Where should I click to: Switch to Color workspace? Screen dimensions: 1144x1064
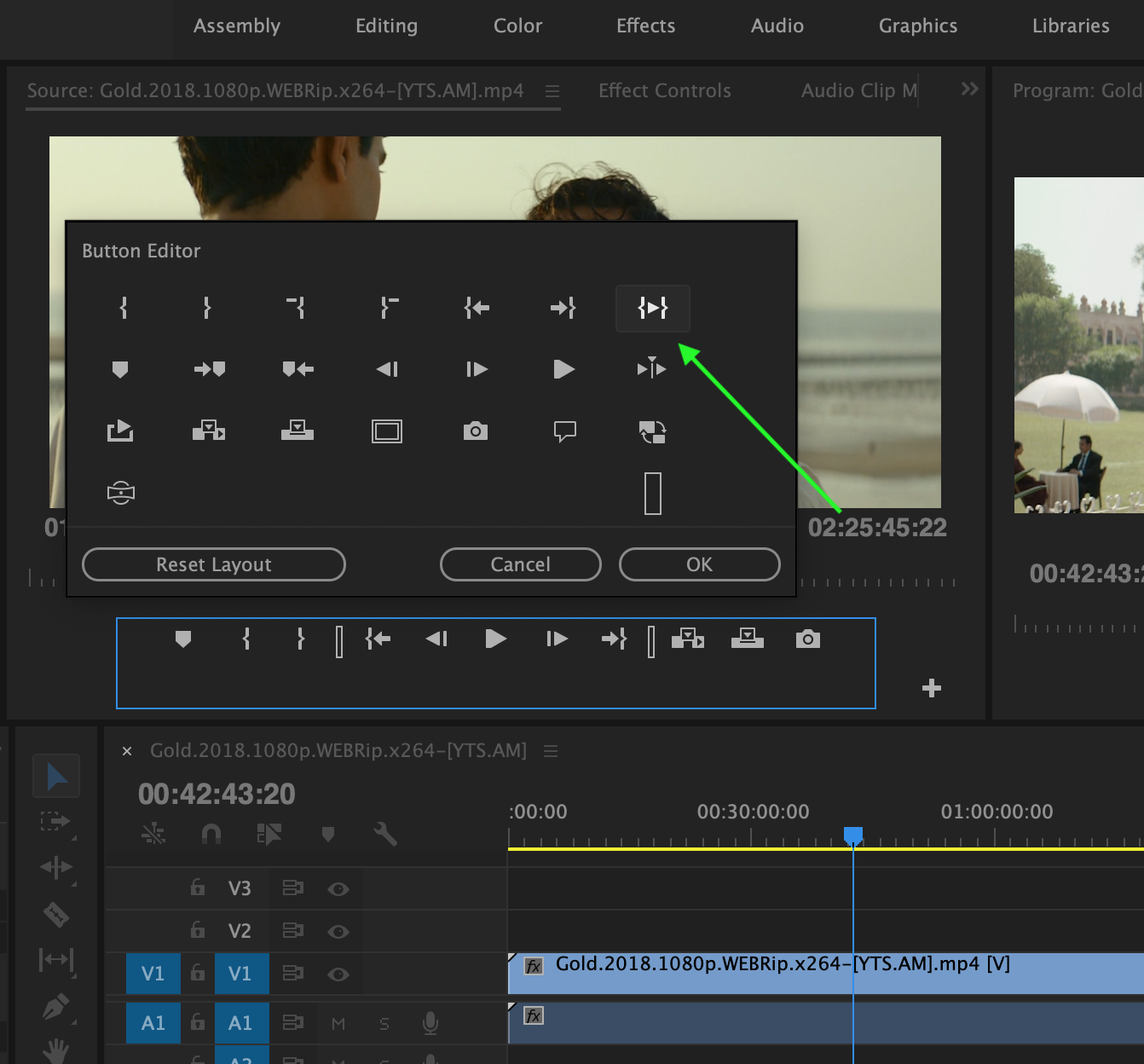click(x=518, y=26)
